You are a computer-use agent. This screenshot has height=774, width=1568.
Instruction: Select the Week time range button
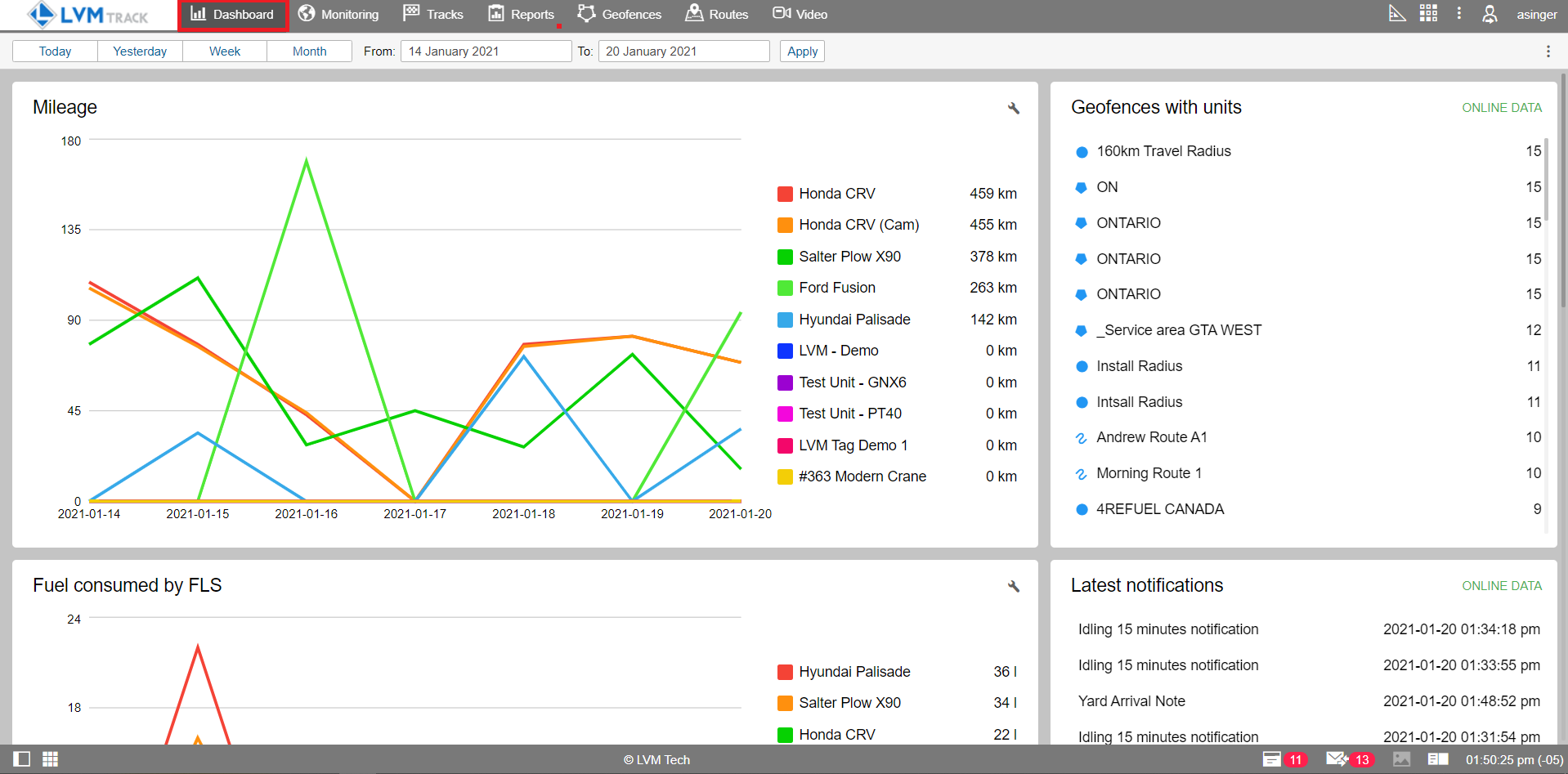(x=225, y=51)
